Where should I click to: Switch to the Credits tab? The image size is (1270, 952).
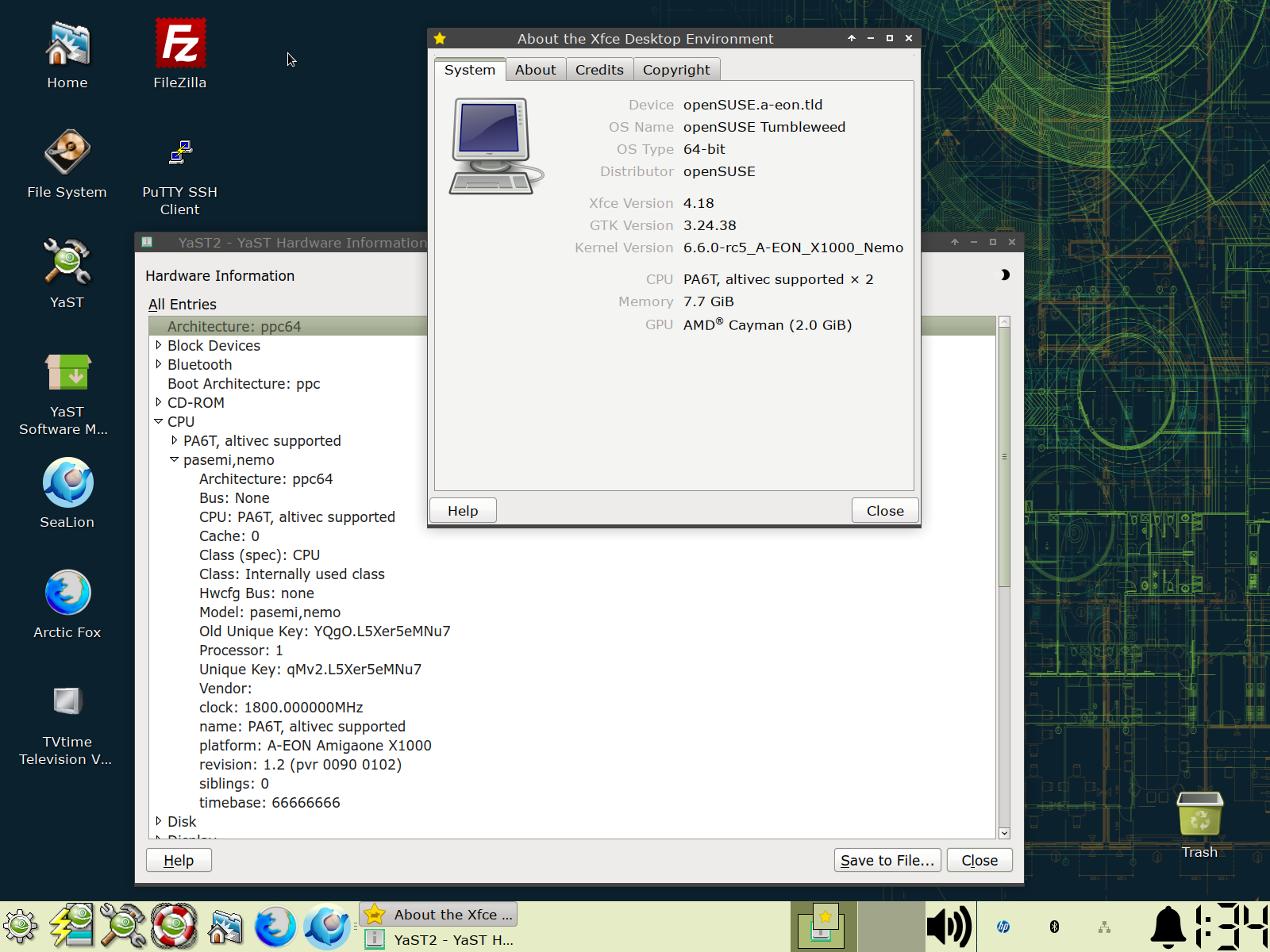pos(599,70)
